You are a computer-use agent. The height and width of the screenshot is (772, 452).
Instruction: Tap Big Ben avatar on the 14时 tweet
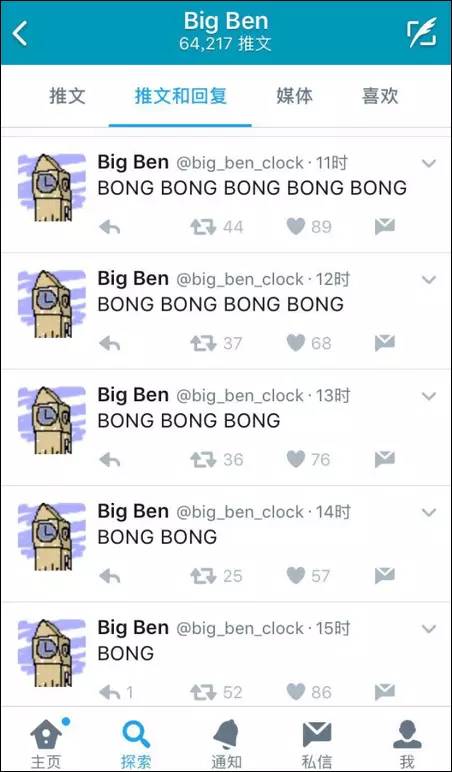coord(52,537)
